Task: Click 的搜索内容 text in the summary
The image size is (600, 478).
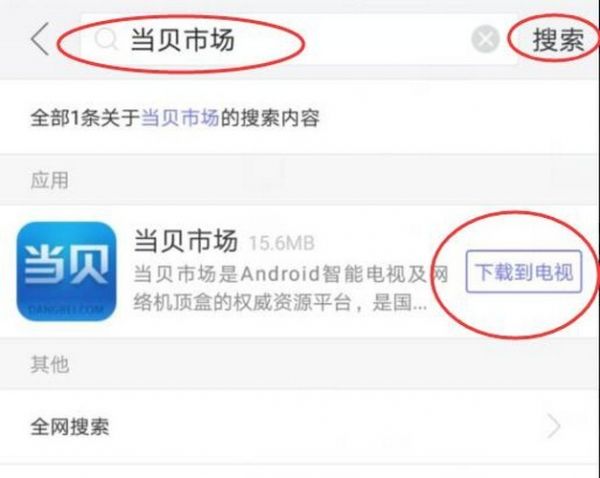Action: pyautogui.click(x=270, y=117)
